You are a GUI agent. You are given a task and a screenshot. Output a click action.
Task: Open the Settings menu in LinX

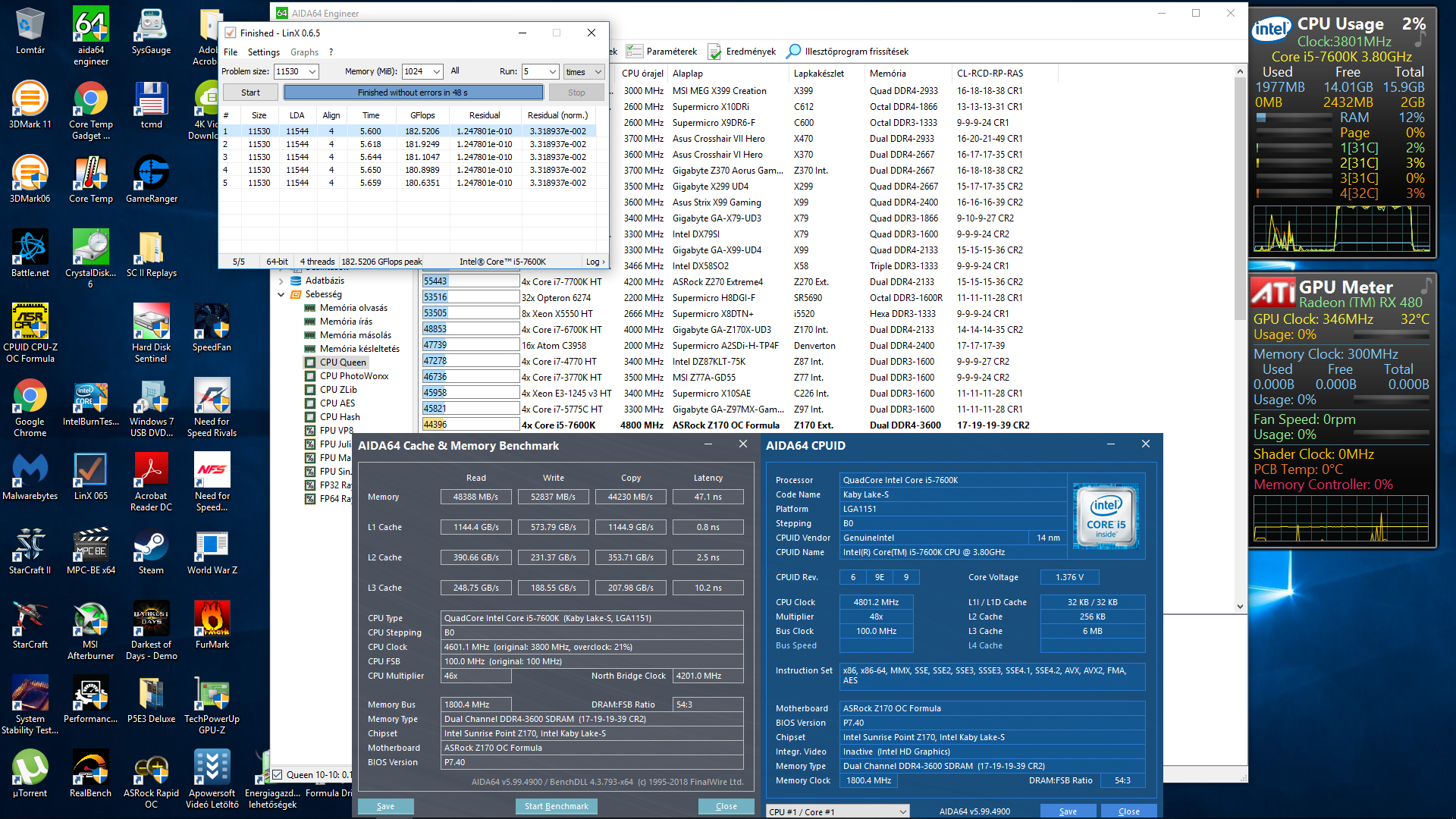[263, 52]
